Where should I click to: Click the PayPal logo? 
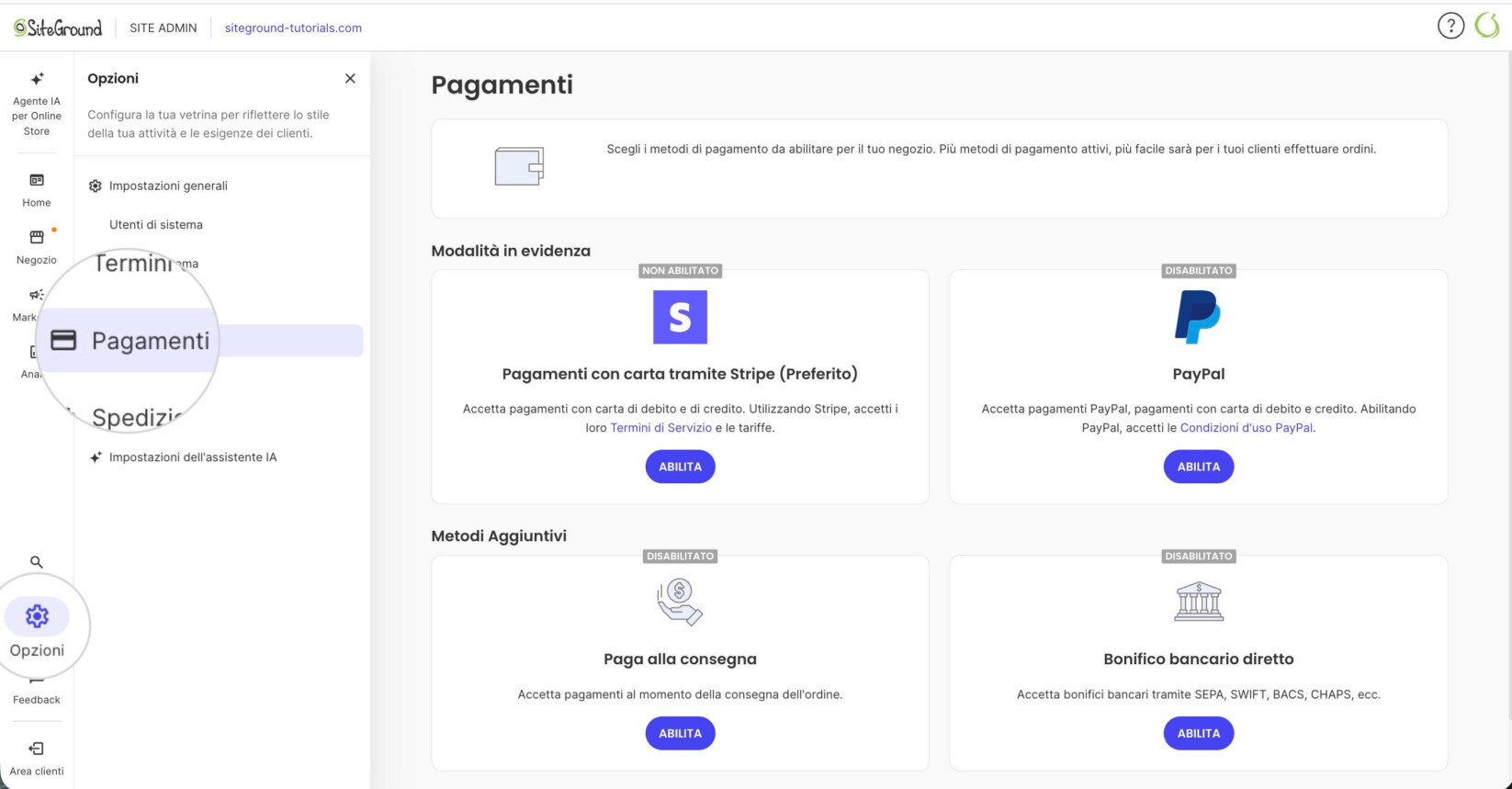(x=1198, y=317)
